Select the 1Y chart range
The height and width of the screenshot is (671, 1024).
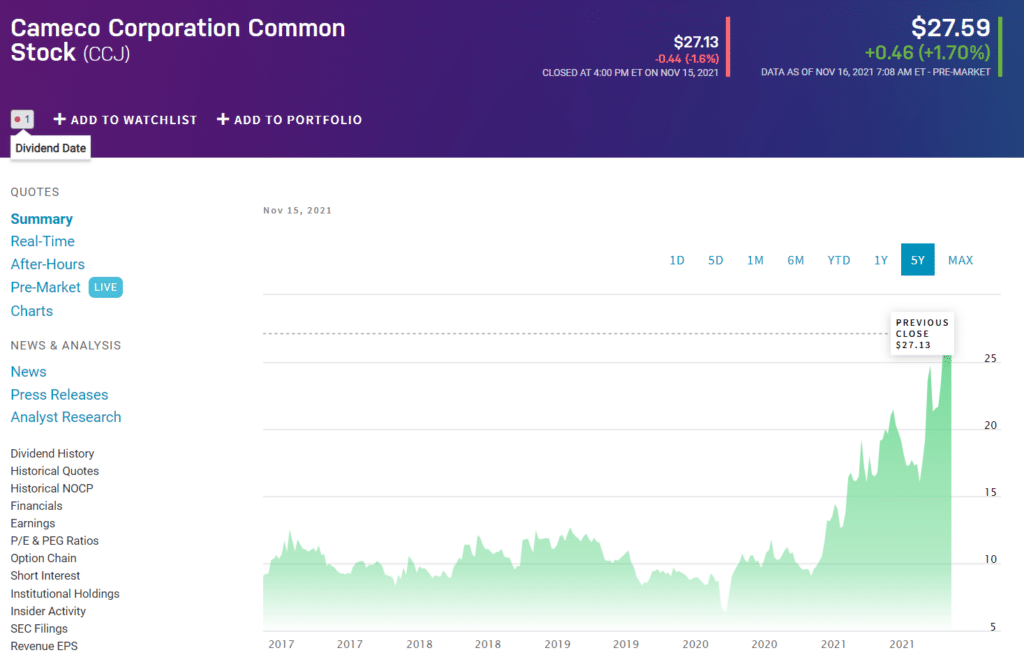(x=881, y=260)
